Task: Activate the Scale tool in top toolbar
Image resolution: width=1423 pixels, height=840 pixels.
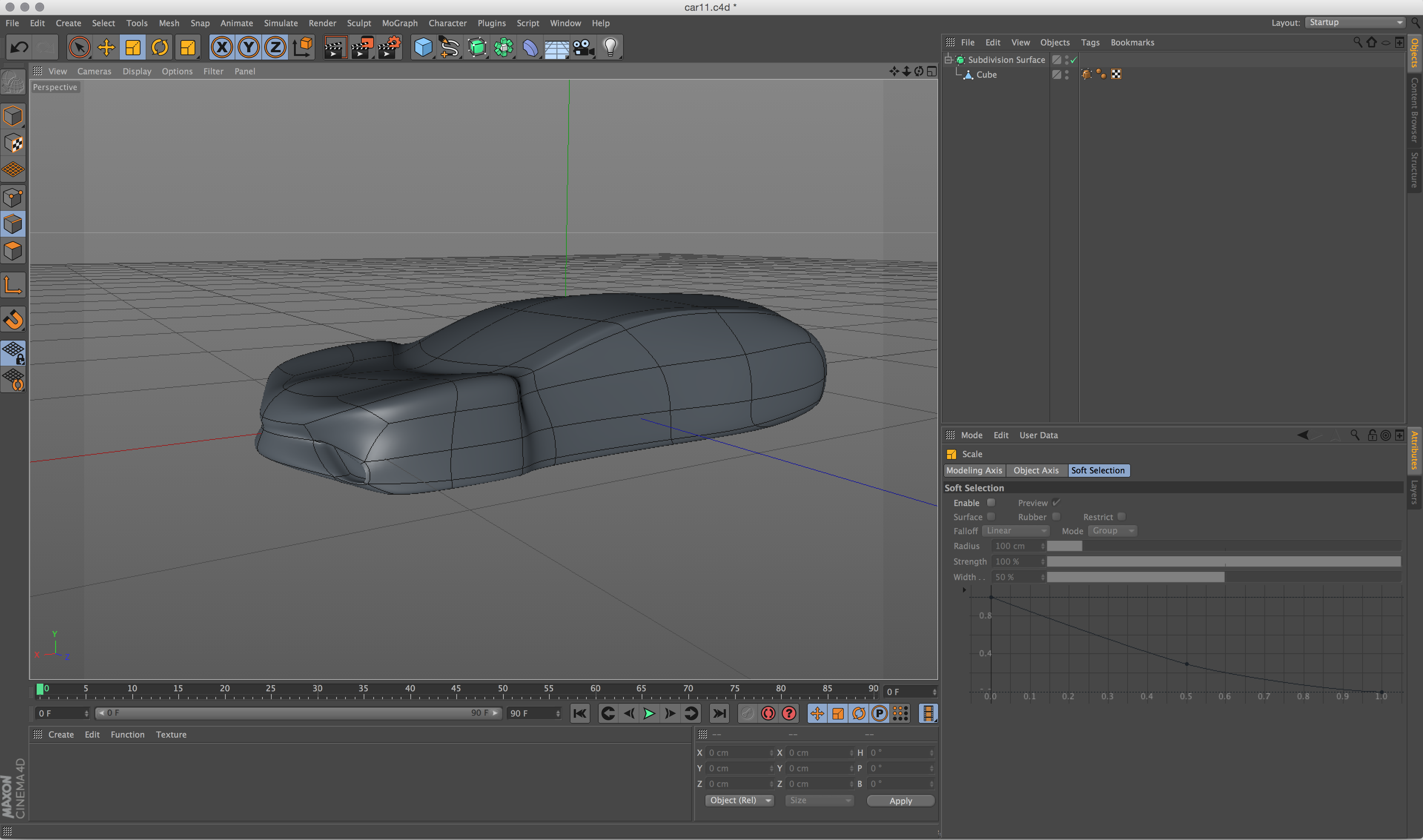Action: pyautogui.click(x=133, y=47)
